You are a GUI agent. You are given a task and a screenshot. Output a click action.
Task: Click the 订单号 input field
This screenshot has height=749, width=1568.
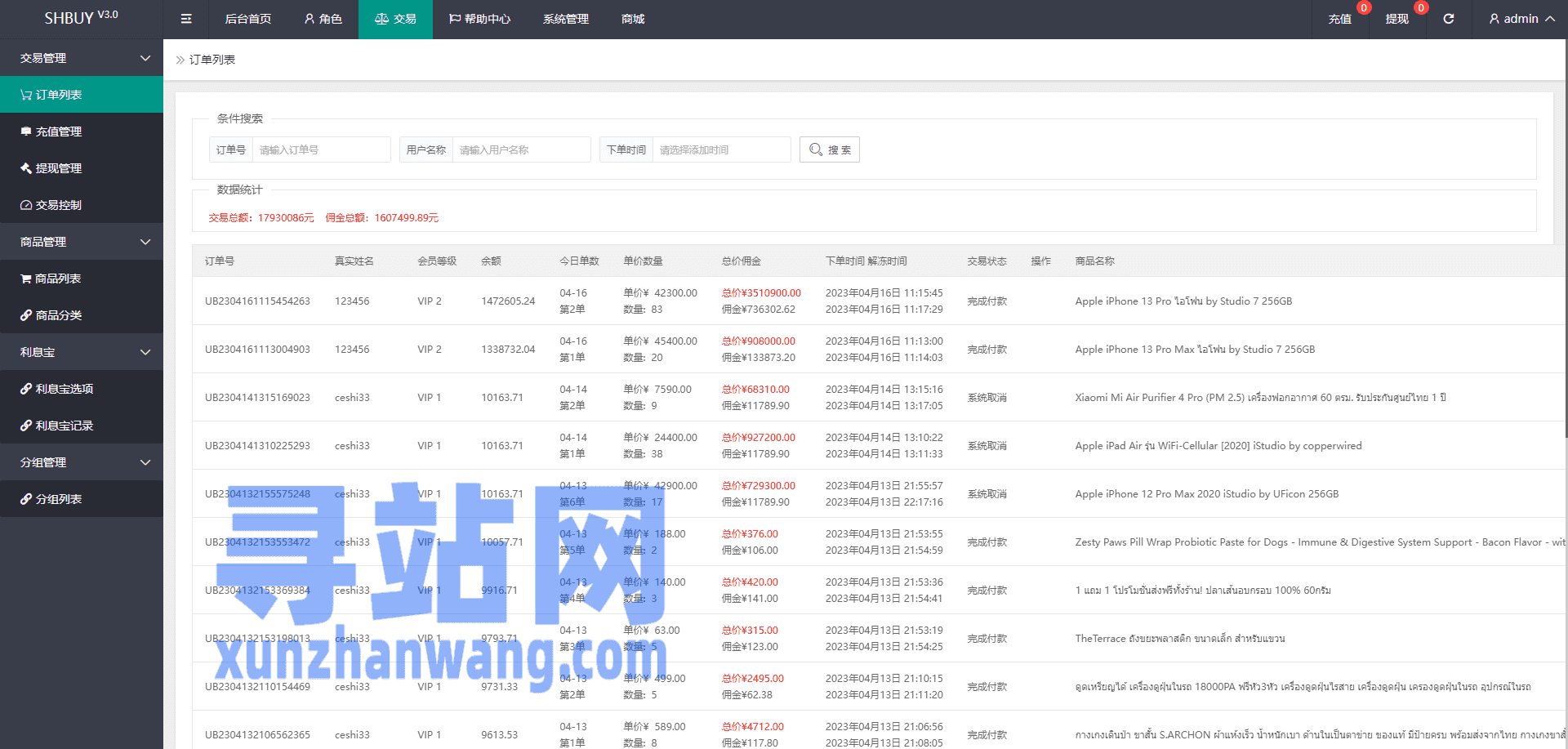pos(322,149)
